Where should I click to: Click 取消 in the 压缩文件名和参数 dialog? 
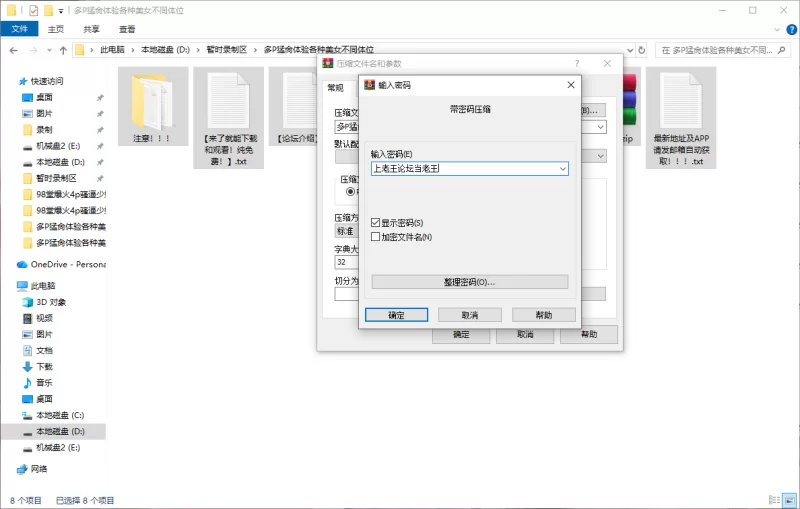point(525,335)
